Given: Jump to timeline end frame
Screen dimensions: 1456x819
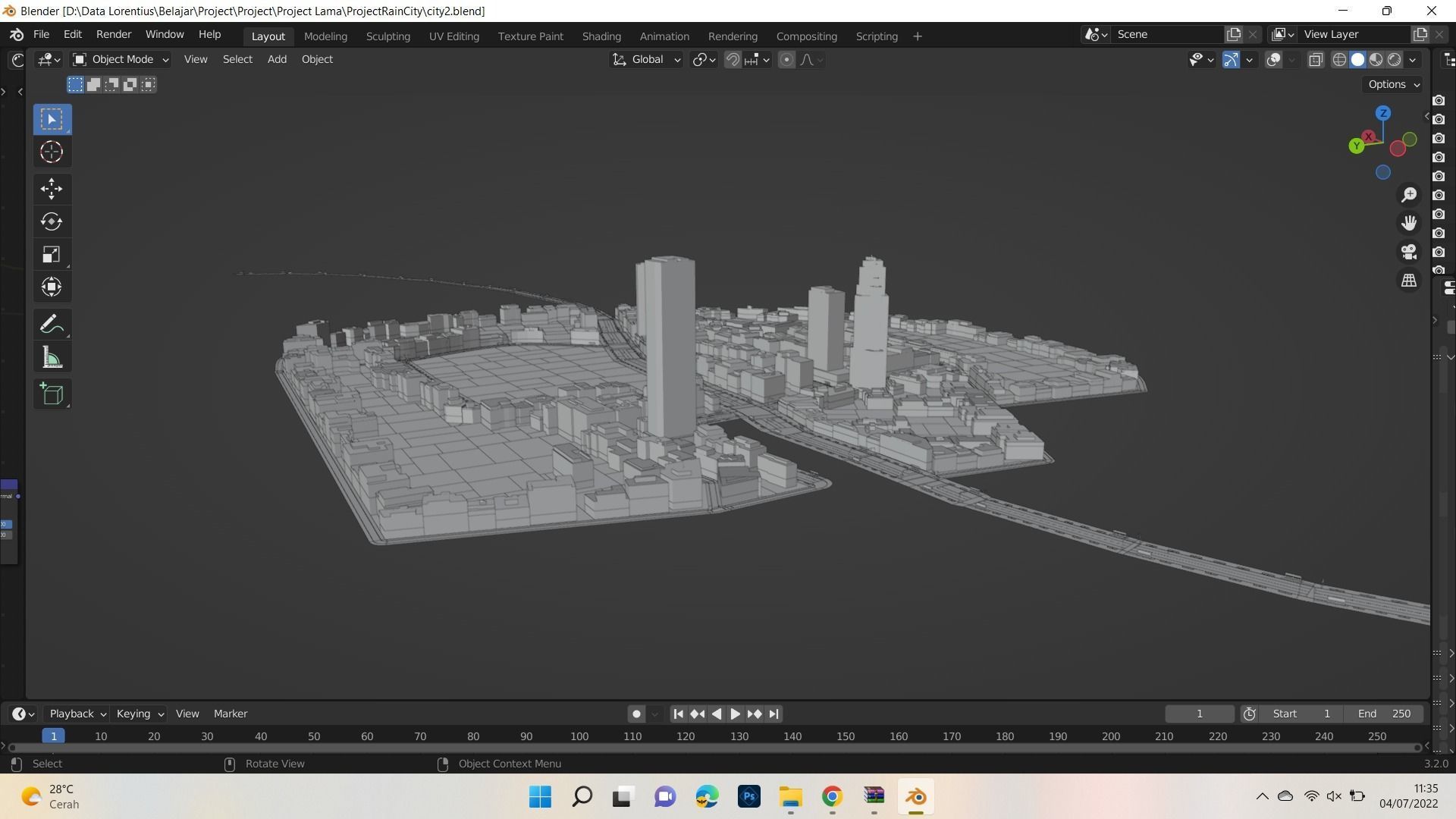Looking at the screenshot, I should click(x=773, y=714).
